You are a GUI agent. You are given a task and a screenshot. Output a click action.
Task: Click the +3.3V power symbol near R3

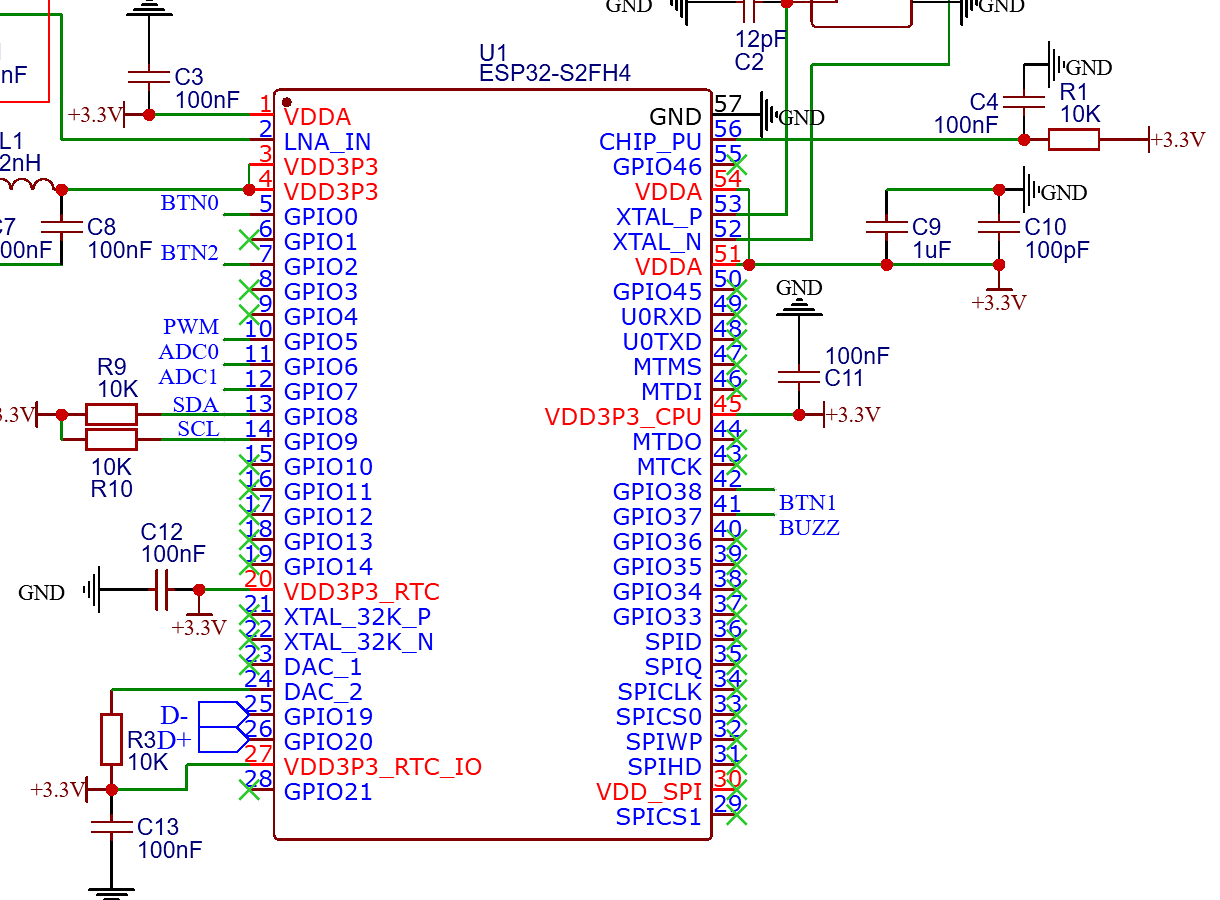coord(60,789)
